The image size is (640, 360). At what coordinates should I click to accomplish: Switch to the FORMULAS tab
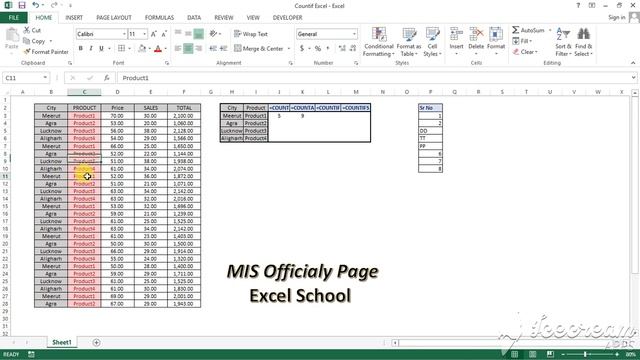(159, 18)
